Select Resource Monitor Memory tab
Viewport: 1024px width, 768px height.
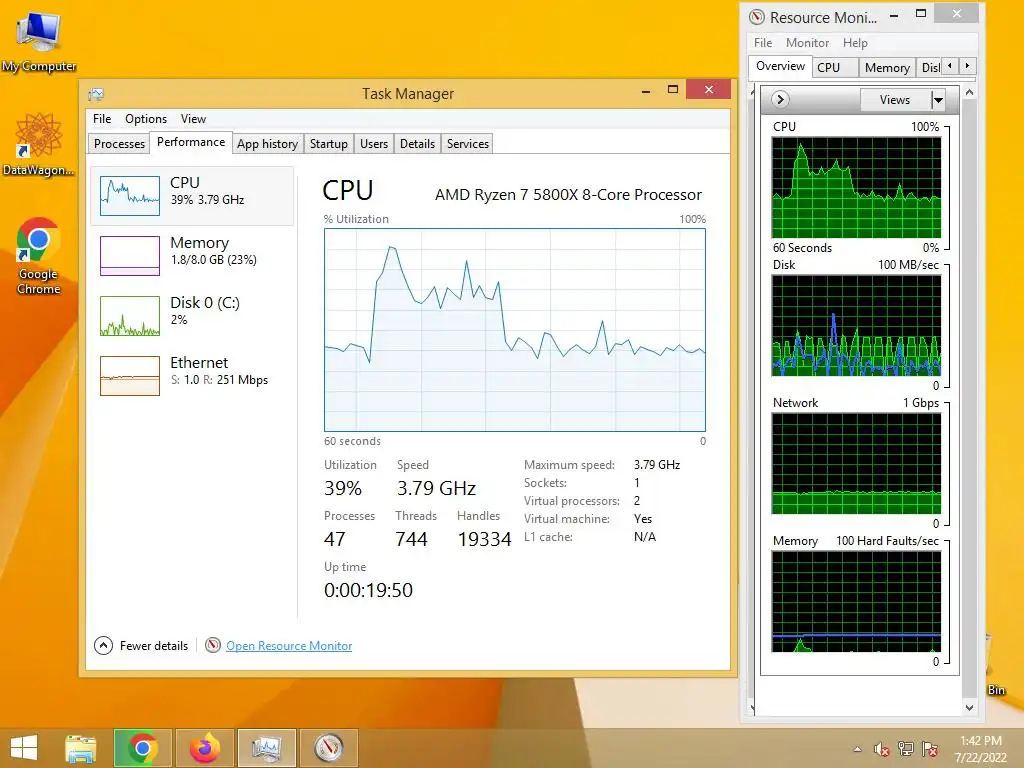tap(887, 67)
